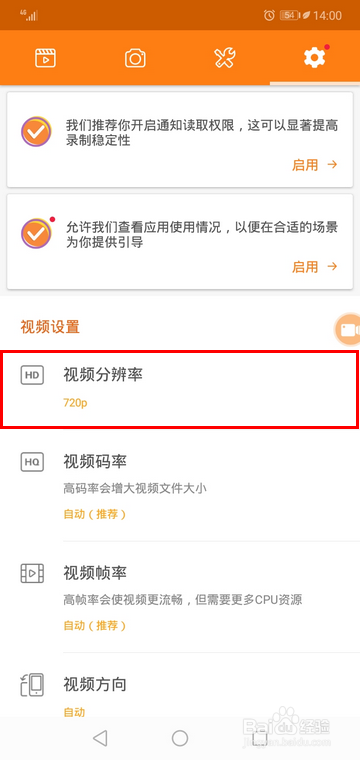Click the video orientation phone icon
This screenshot has height=760, width=360.
(x=32, y=685)
